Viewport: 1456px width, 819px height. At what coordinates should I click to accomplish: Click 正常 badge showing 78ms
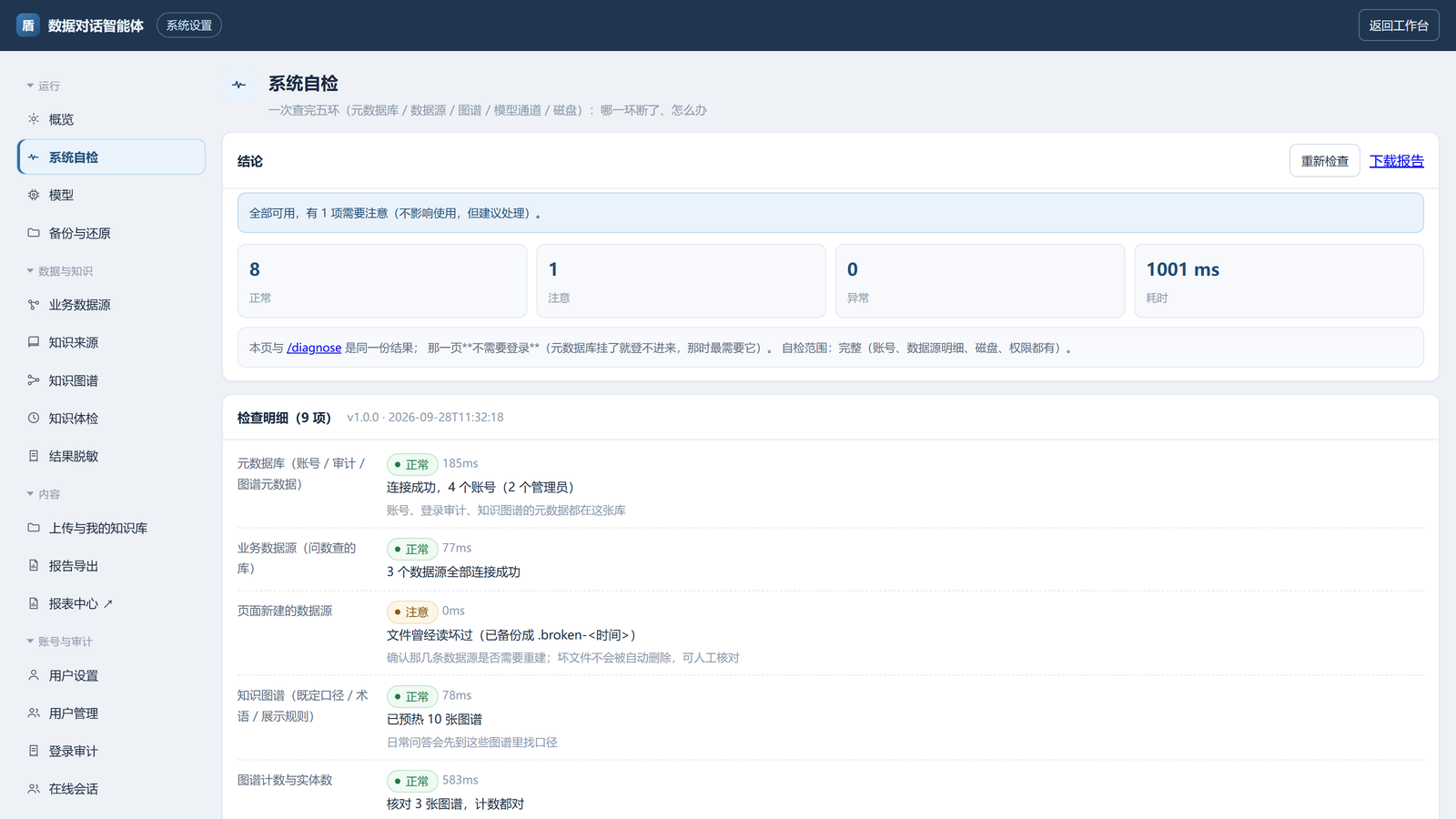point(412,696)
